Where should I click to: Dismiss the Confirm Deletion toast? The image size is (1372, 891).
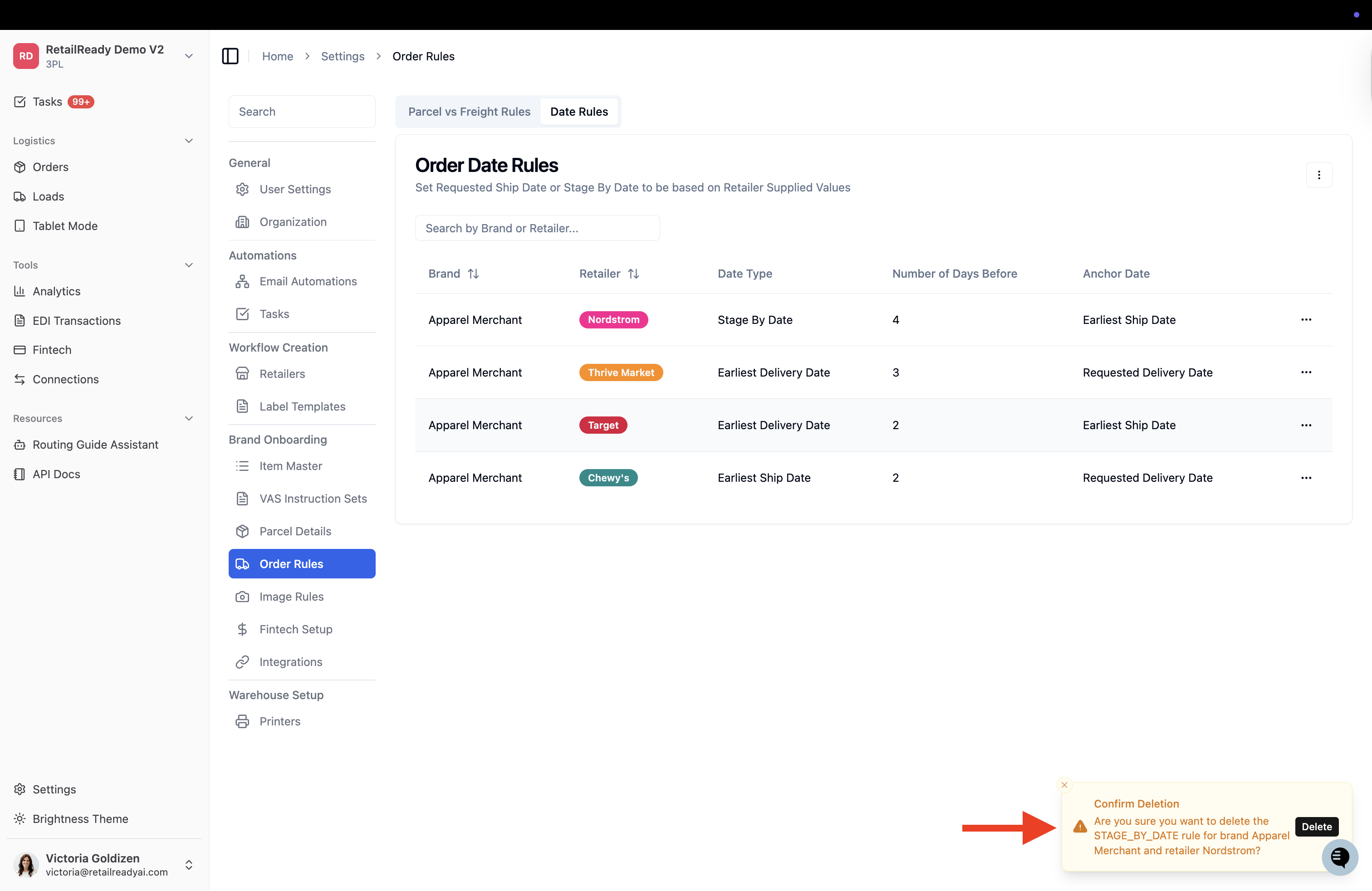pos(1064,785)
